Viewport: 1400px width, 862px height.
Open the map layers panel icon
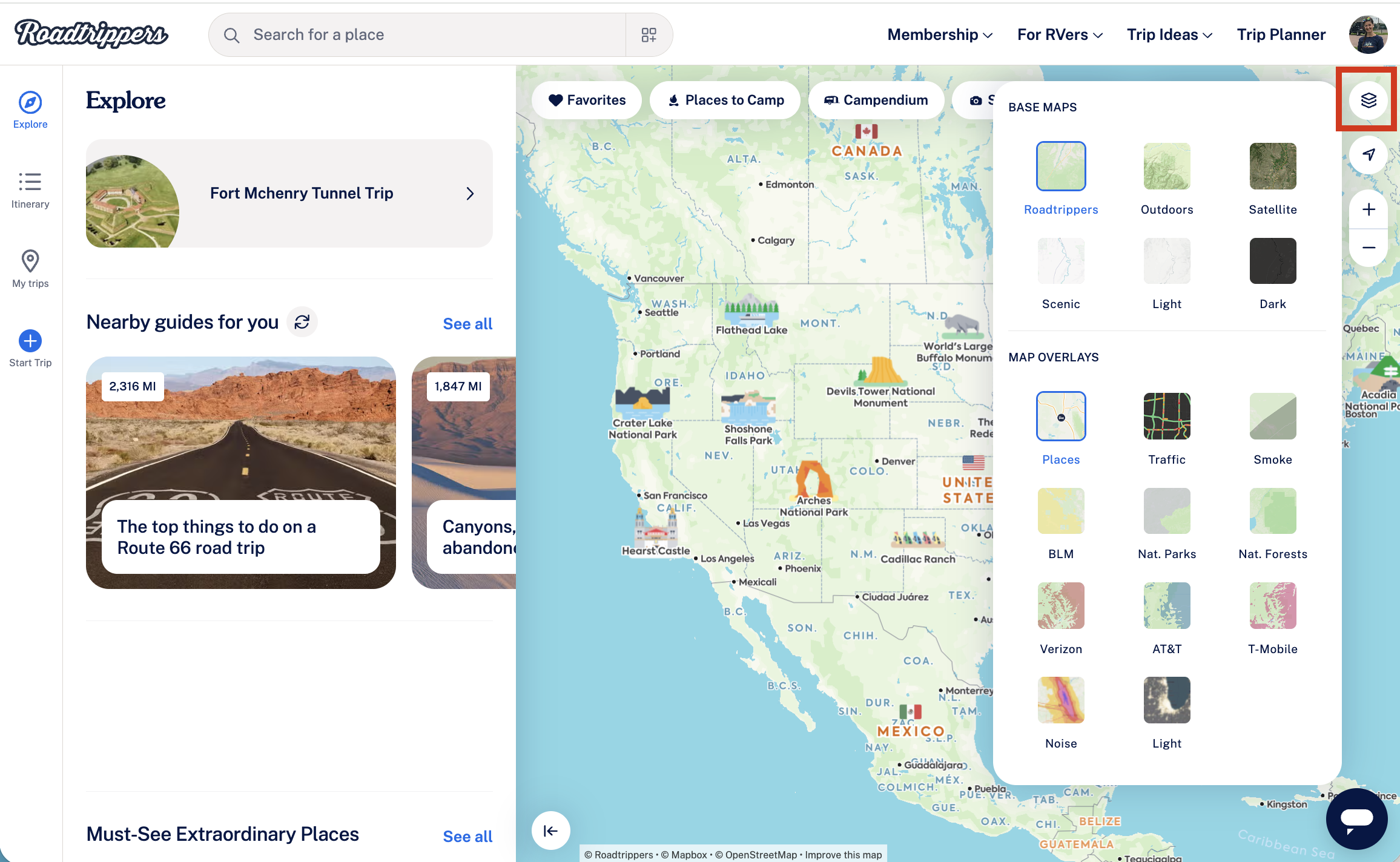pyautogui.click(x=1368, y=100)
